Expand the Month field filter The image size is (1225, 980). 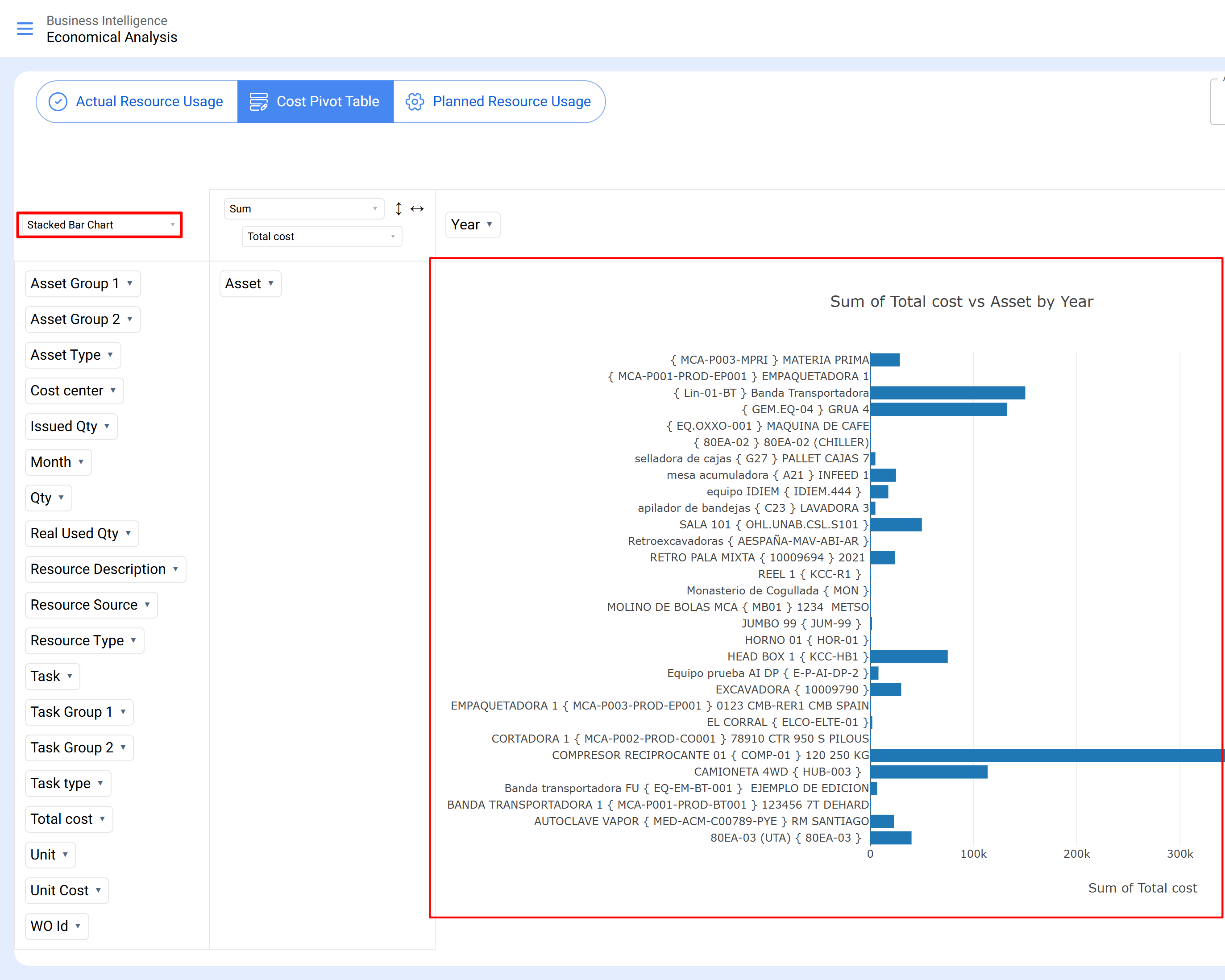coord(81,462)
